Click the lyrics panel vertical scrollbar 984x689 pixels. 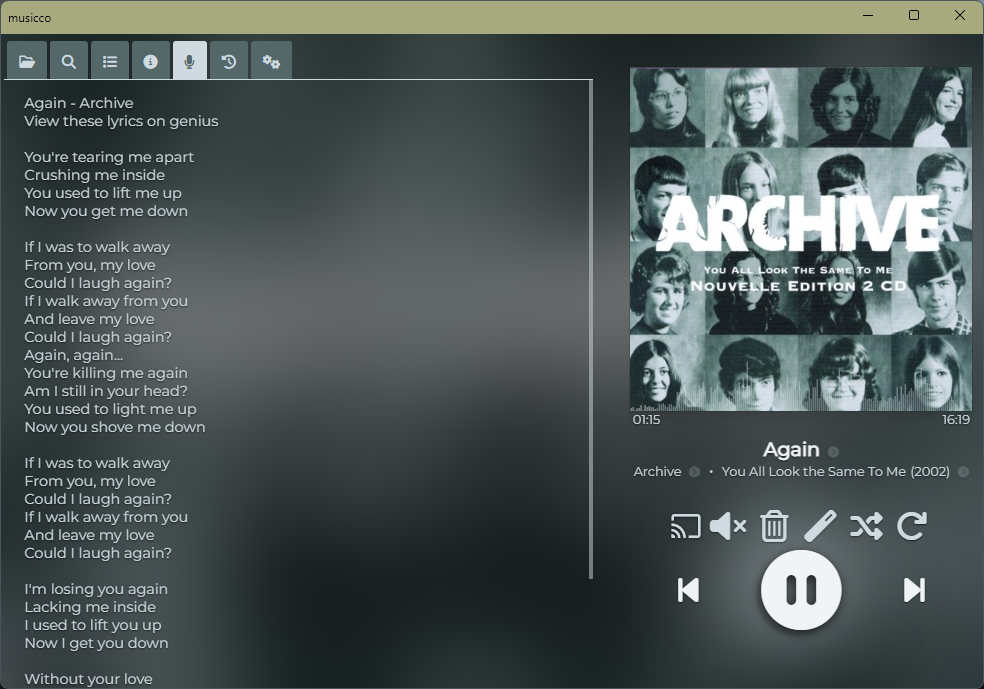coord(591,329)
